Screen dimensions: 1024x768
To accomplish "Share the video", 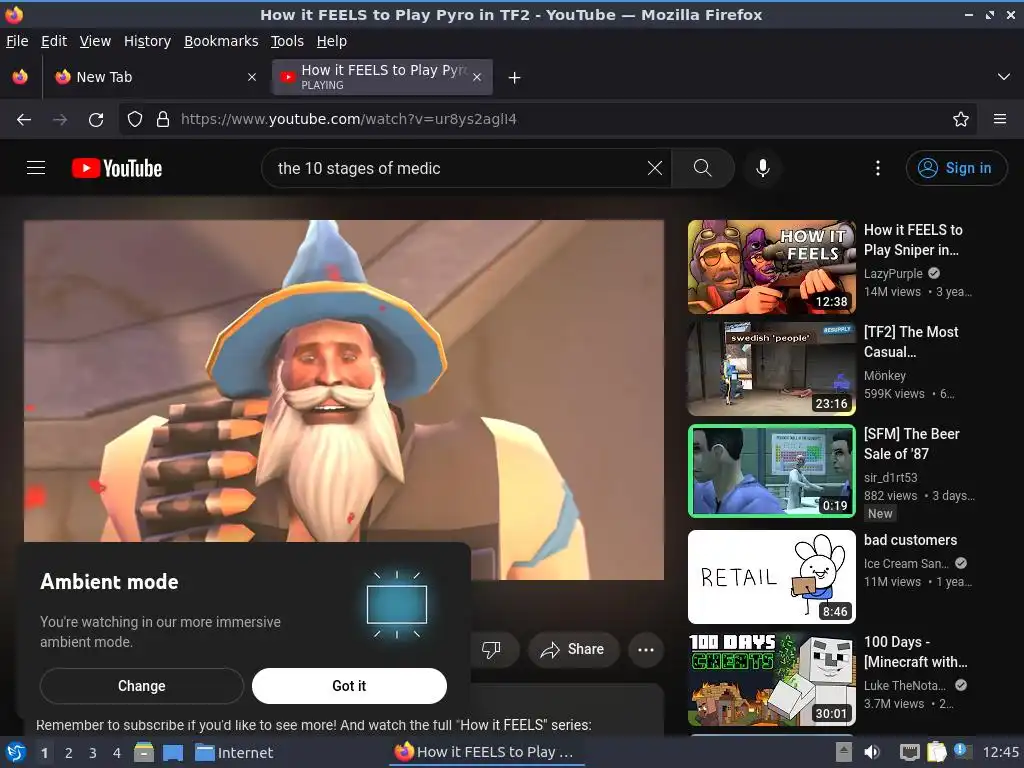I will [573, 649].
